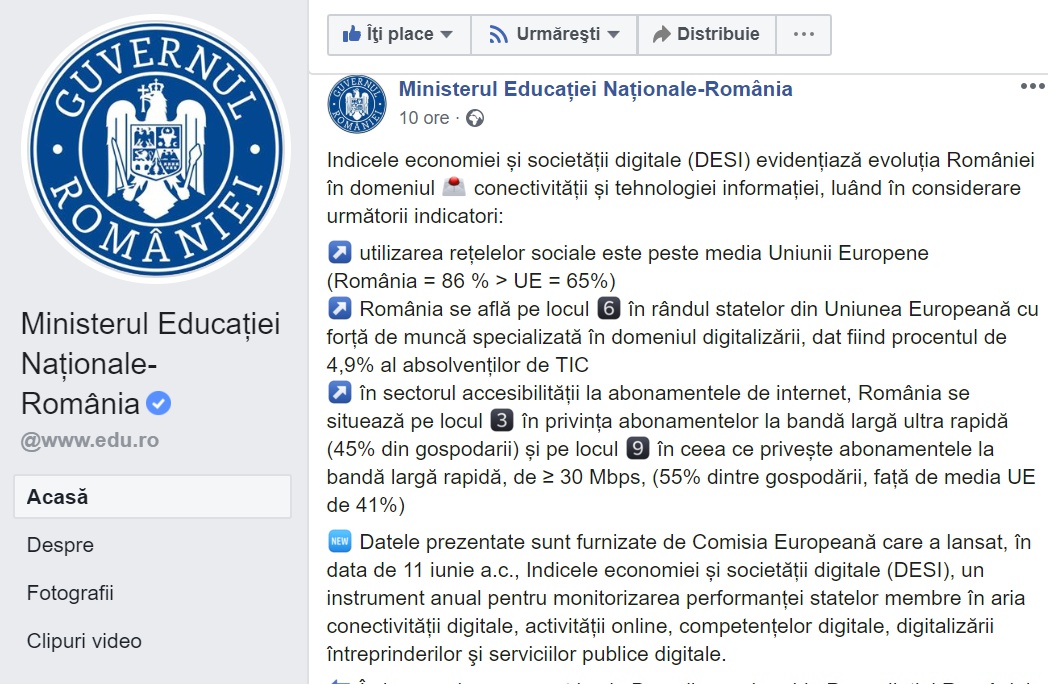Expand the Urmărești dropdown arrow
This screenshot has height=684, width=1048.
614,34
